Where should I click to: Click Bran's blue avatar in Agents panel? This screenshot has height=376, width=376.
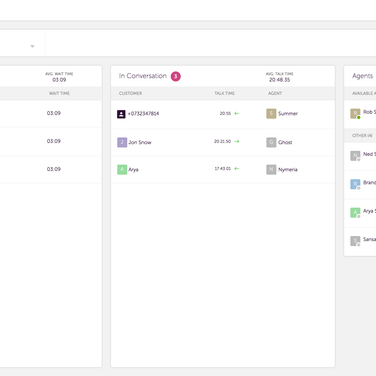[x=355, y=184]
